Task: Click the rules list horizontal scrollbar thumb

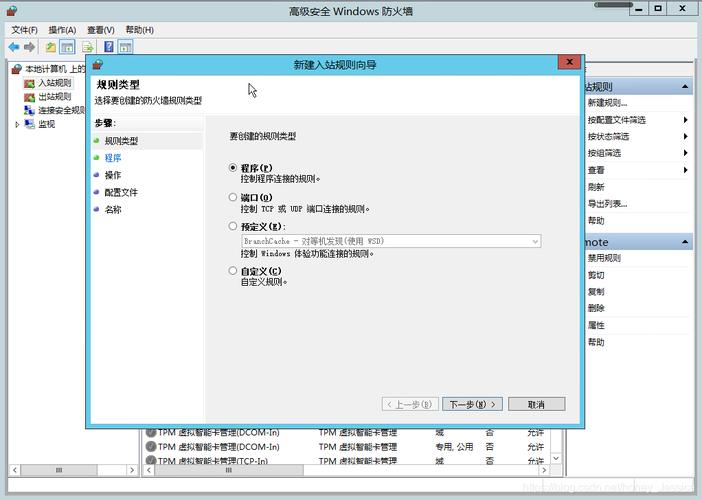Action: 229,470
